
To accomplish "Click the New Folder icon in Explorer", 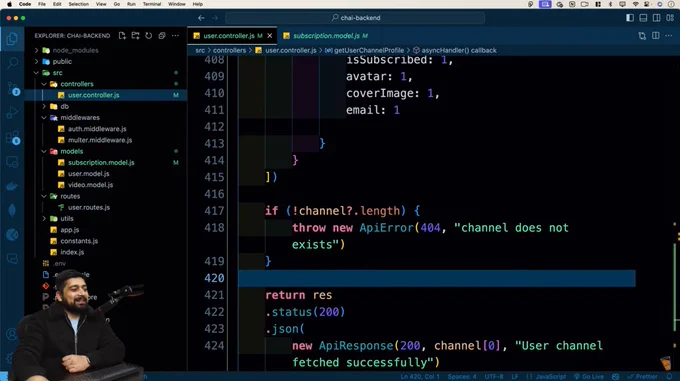I will [135, 36].
